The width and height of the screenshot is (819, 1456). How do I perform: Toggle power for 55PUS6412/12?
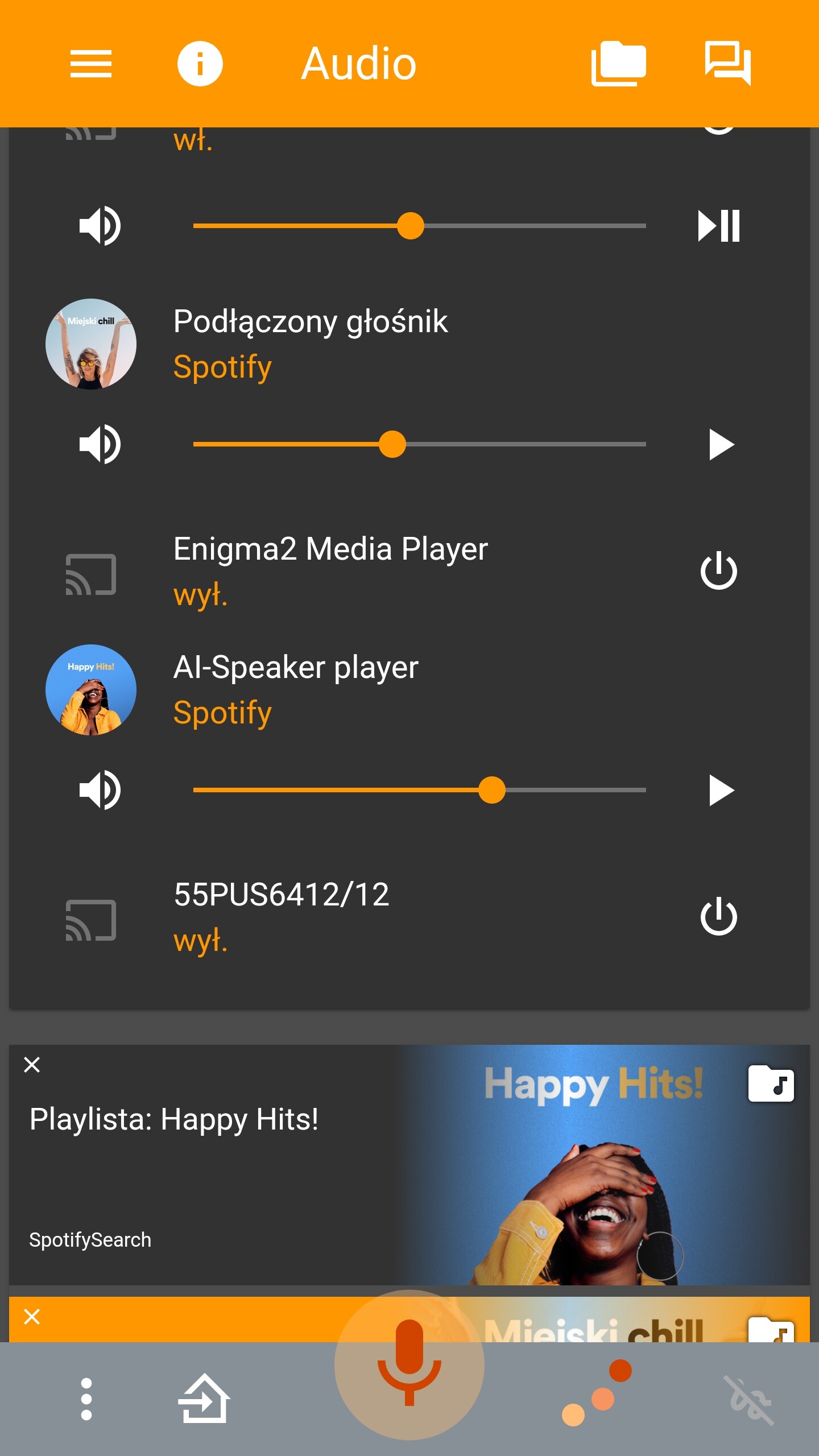719,916
